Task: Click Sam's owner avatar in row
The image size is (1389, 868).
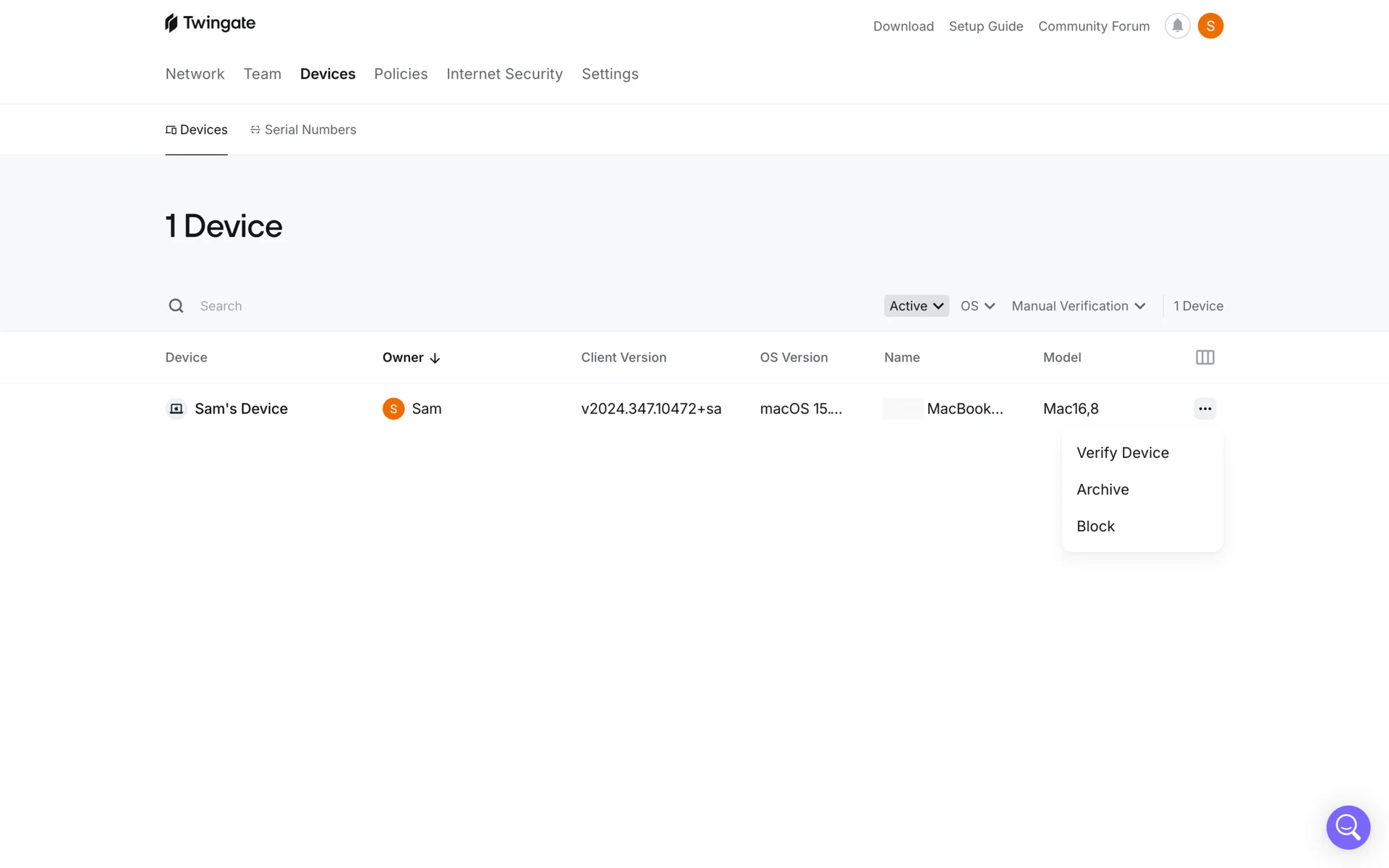Action: click(x=393, y=409)
